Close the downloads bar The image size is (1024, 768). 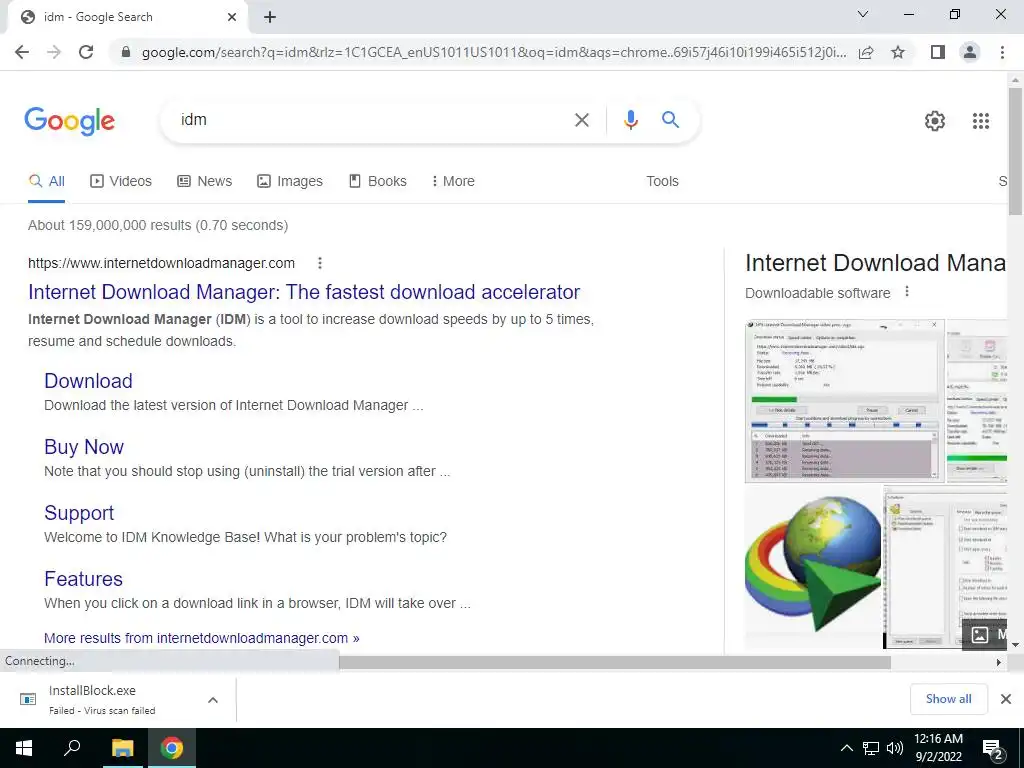[x=1006, y=699]
